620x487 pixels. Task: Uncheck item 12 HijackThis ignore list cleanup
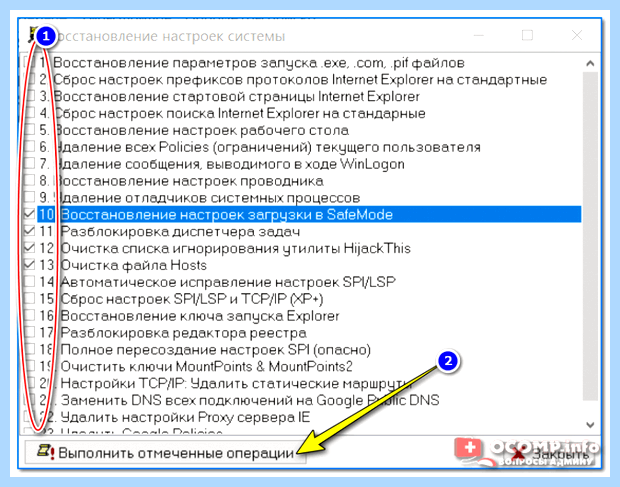pyautogui.click(x=29, y=248)
